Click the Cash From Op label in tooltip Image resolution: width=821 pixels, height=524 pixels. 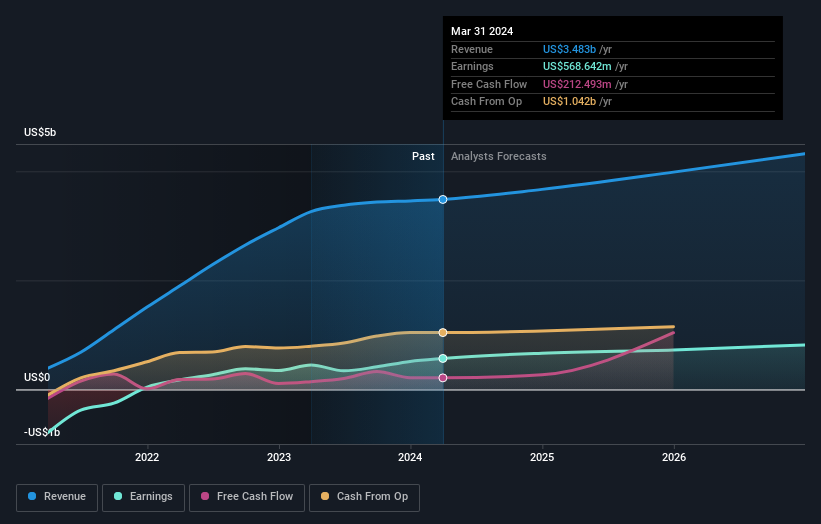click(x=486, y=102)
